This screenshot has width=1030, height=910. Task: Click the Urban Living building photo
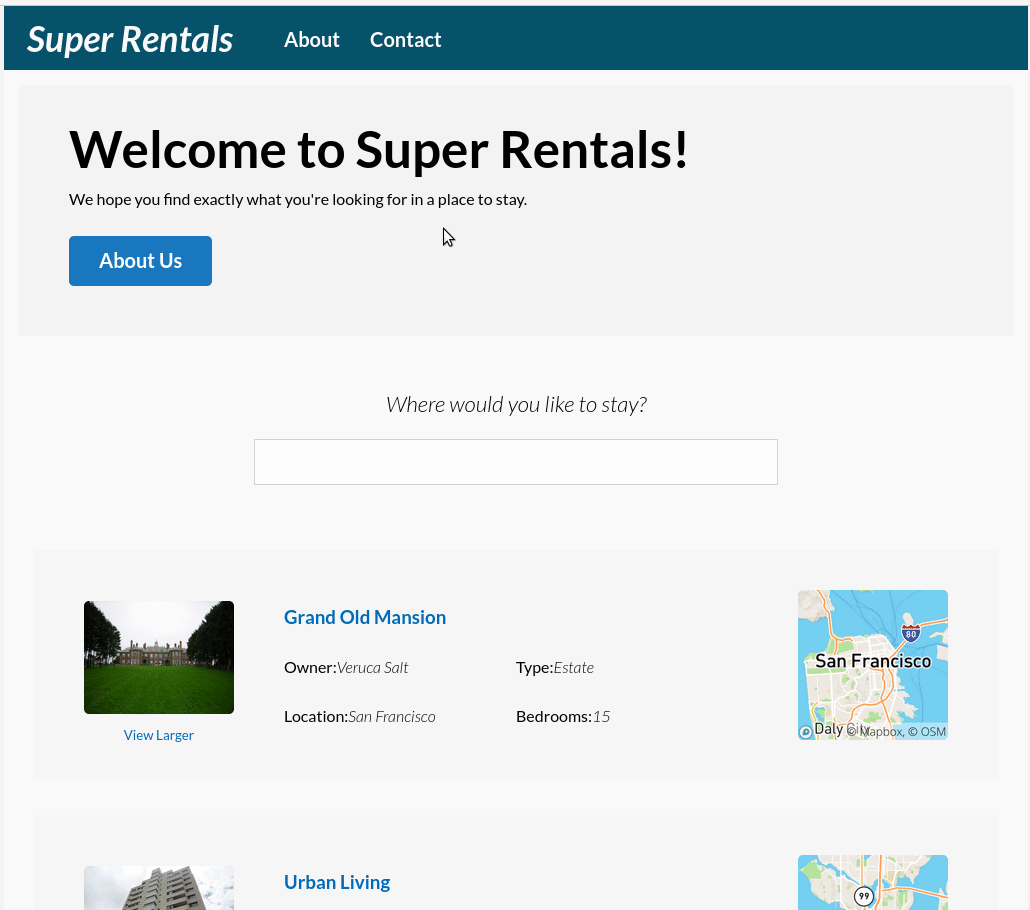pos(159,888)
